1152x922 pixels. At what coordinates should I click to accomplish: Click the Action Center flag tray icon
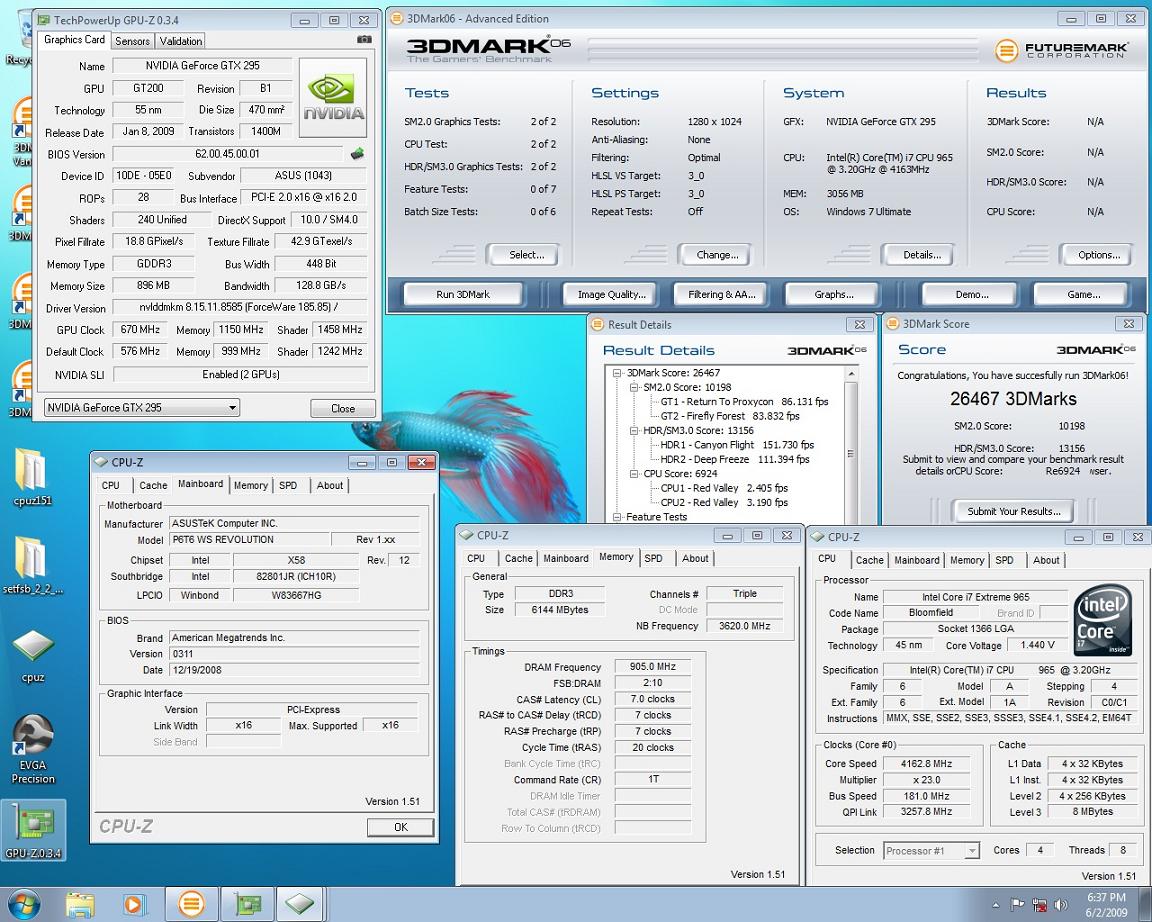click(1018, 904)
